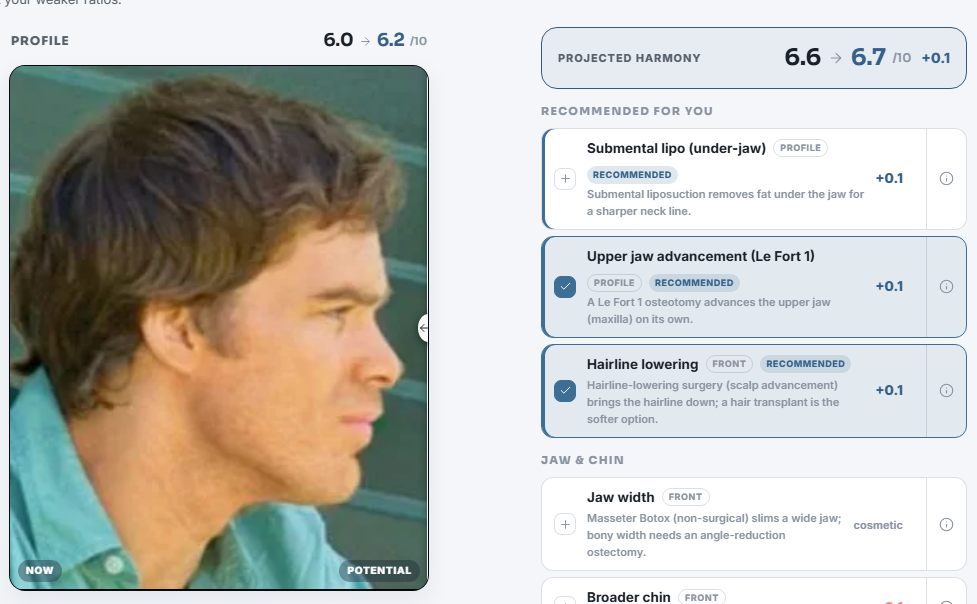Screen dimensions: 977x604
Task: Open info for Hairline lowering
Action: coord(946,391)
